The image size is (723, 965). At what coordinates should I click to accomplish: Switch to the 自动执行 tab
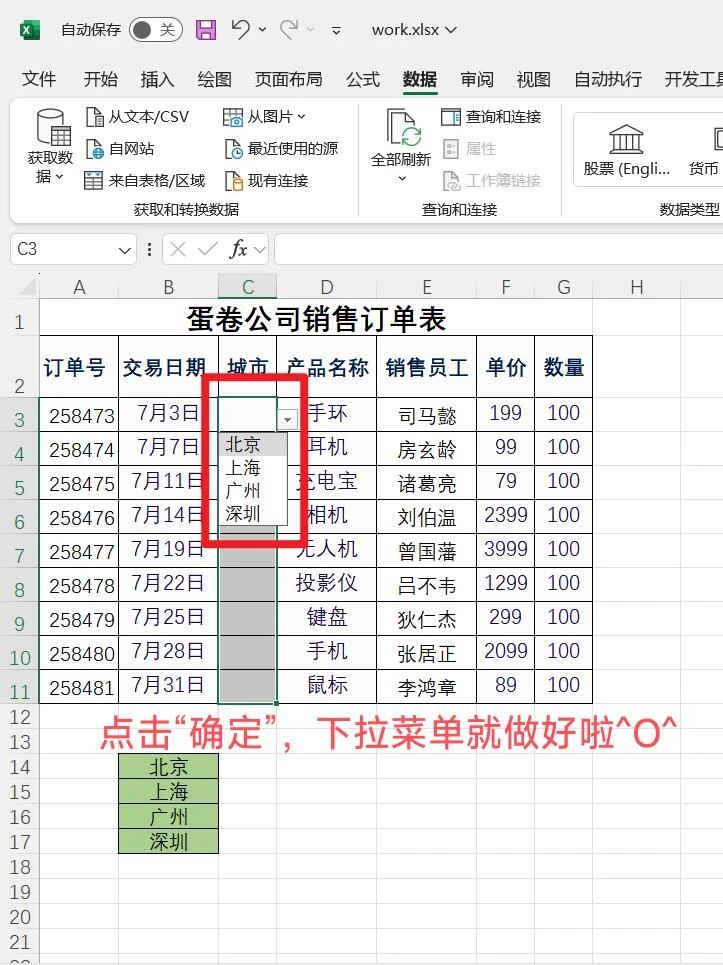[x=608, y=79]
